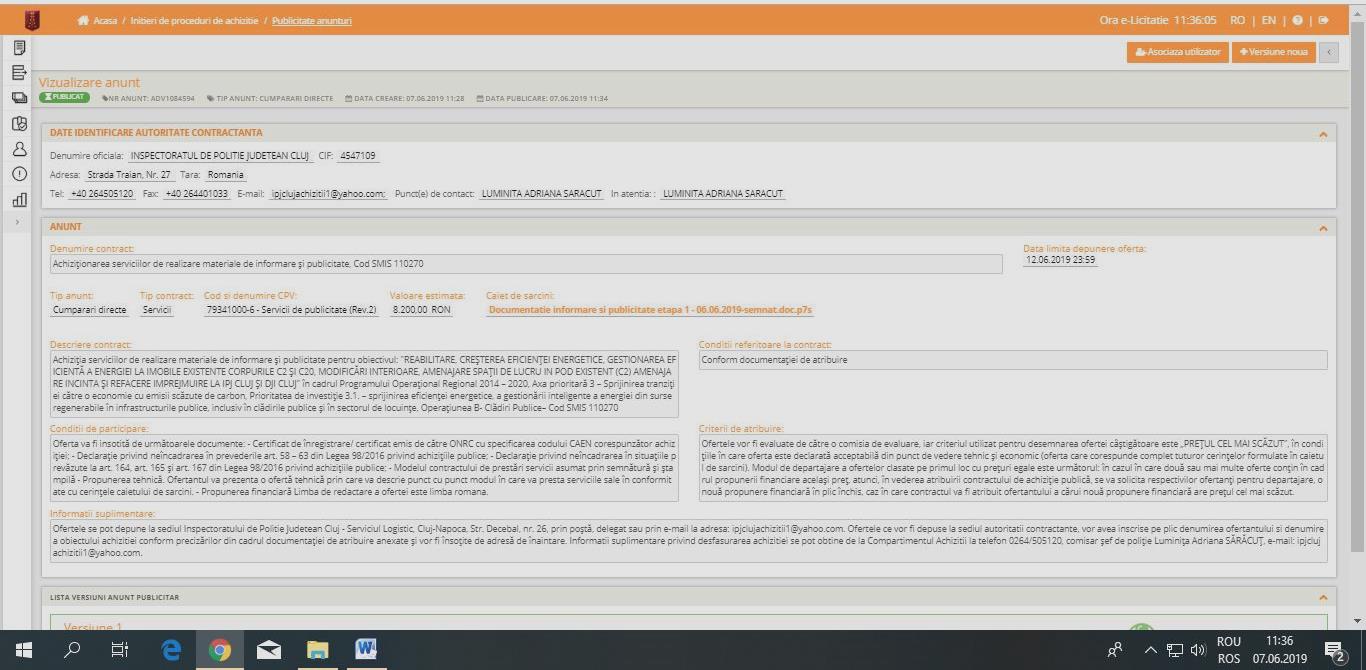This screenshot has width=1366, height=670.
Task: Click the Versiune noua button
Action: (1273, 52)
